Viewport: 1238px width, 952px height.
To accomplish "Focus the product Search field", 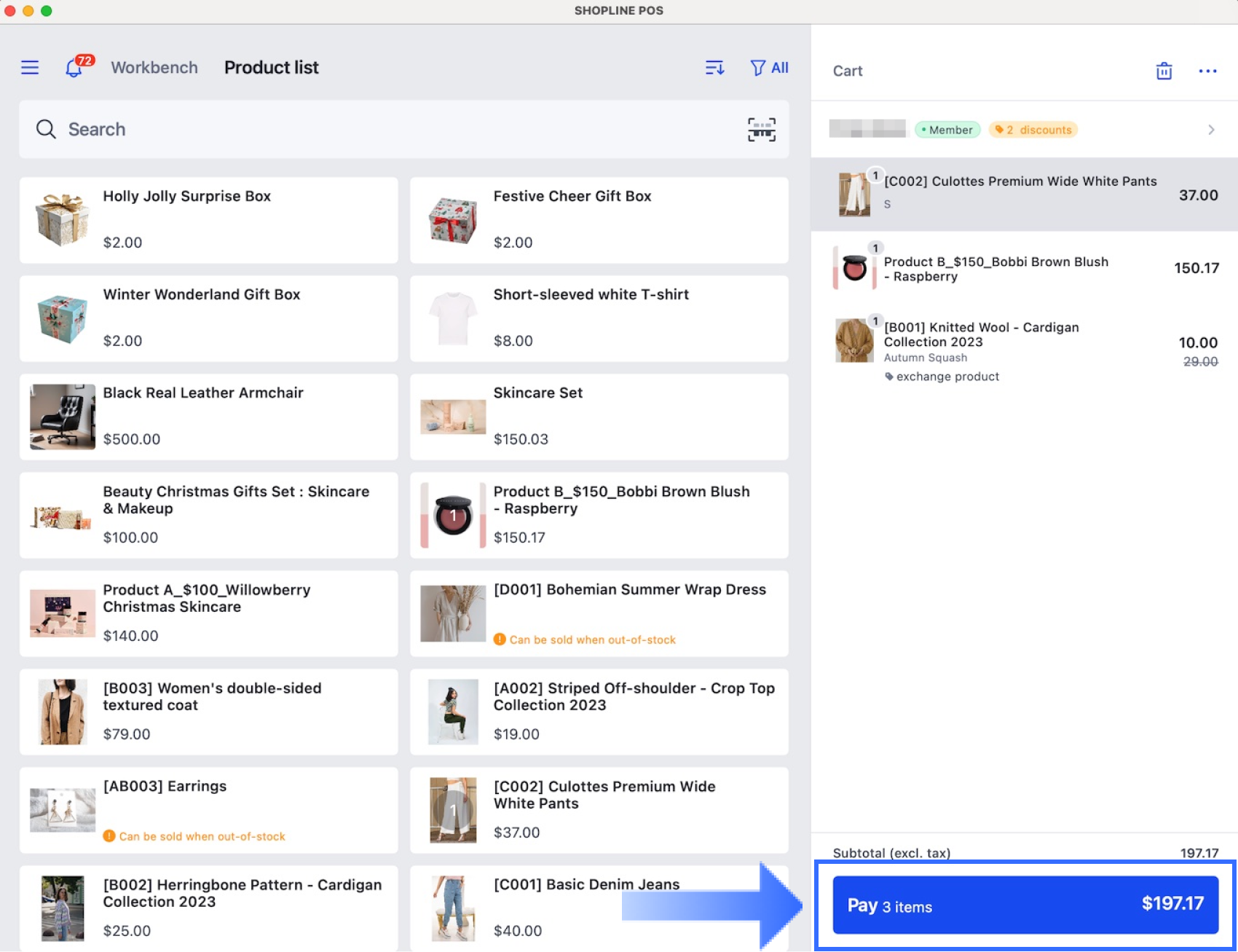I will [404, 129].
